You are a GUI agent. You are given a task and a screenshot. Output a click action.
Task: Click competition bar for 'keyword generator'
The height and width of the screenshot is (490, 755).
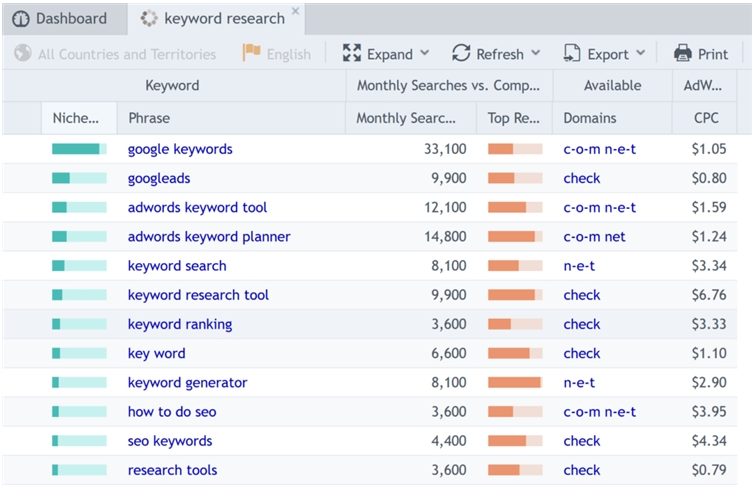pyautogui.click(x=515, y=383)
